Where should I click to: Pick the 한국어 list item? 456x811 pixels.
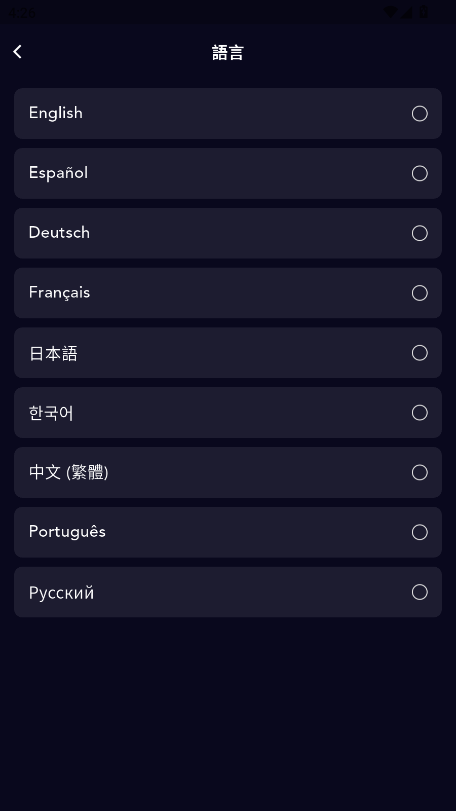point(228,413)
